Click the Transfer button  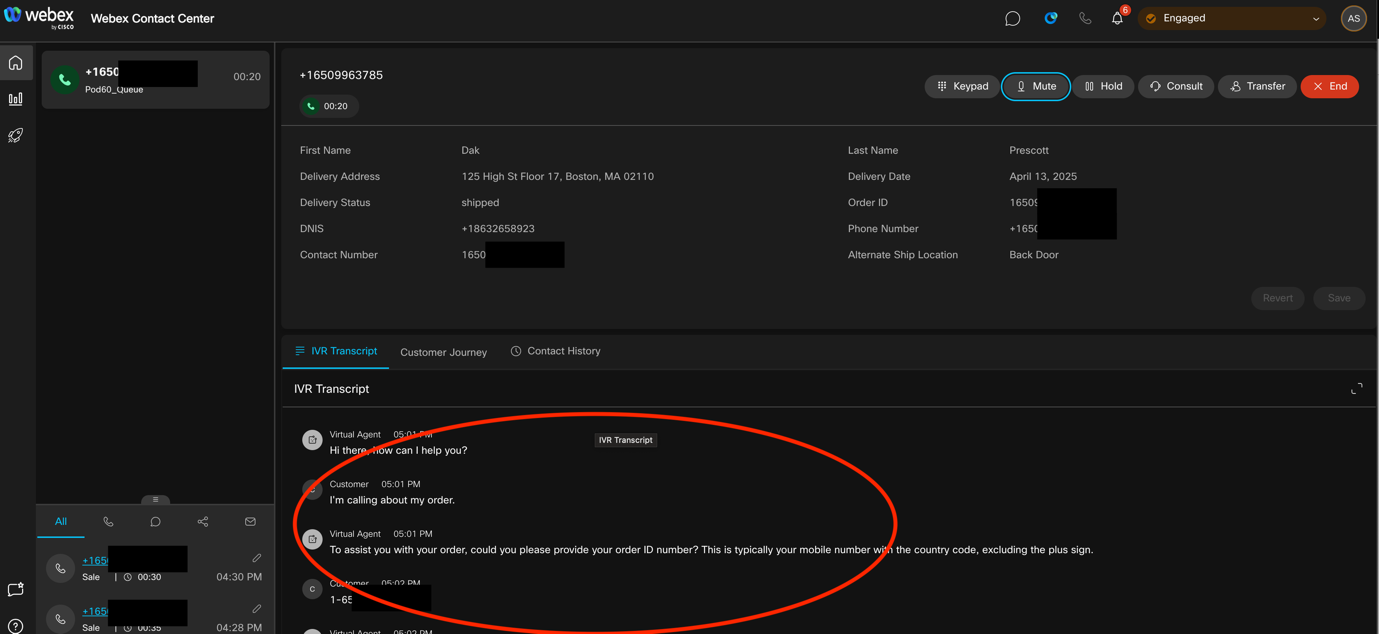[x=1257, y=86]
